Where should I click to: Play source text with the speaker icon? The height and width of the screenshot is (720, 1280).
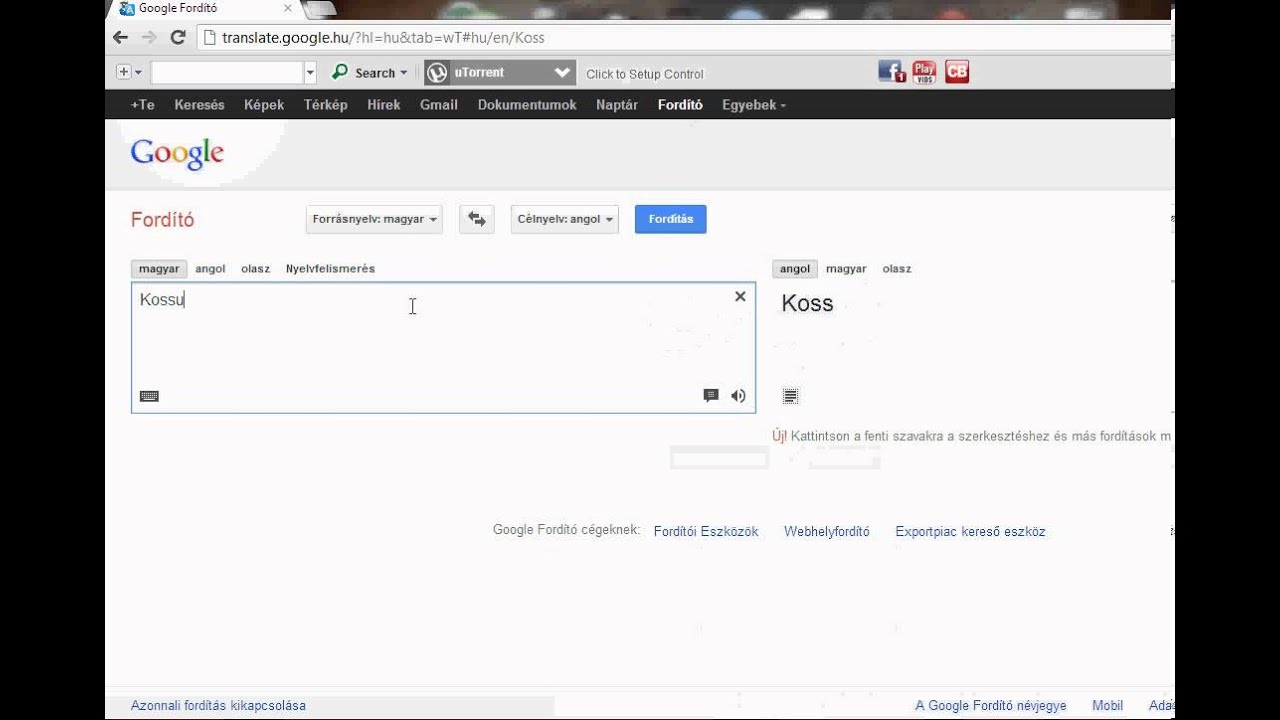point(738,396)
